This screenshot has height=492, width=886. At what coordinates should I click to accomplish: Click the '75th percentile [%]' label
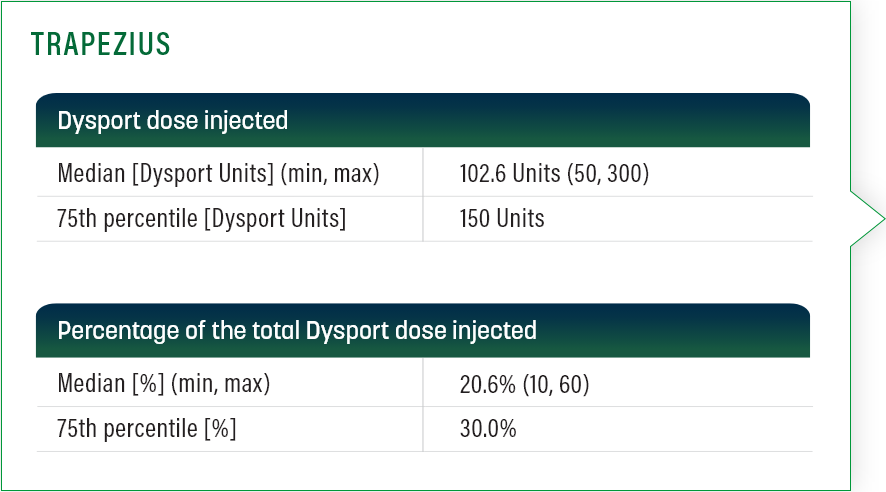coord(147,429)
